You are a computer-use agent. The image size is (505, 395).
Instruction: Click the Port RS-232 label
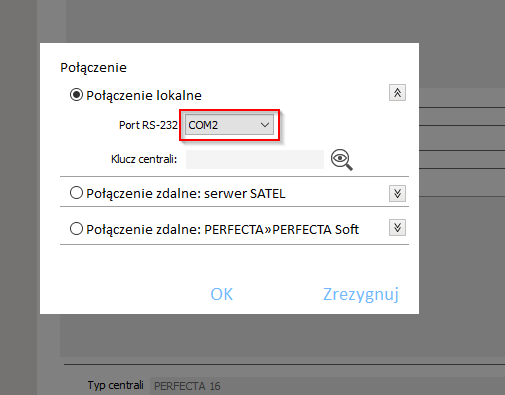(148, 125)
